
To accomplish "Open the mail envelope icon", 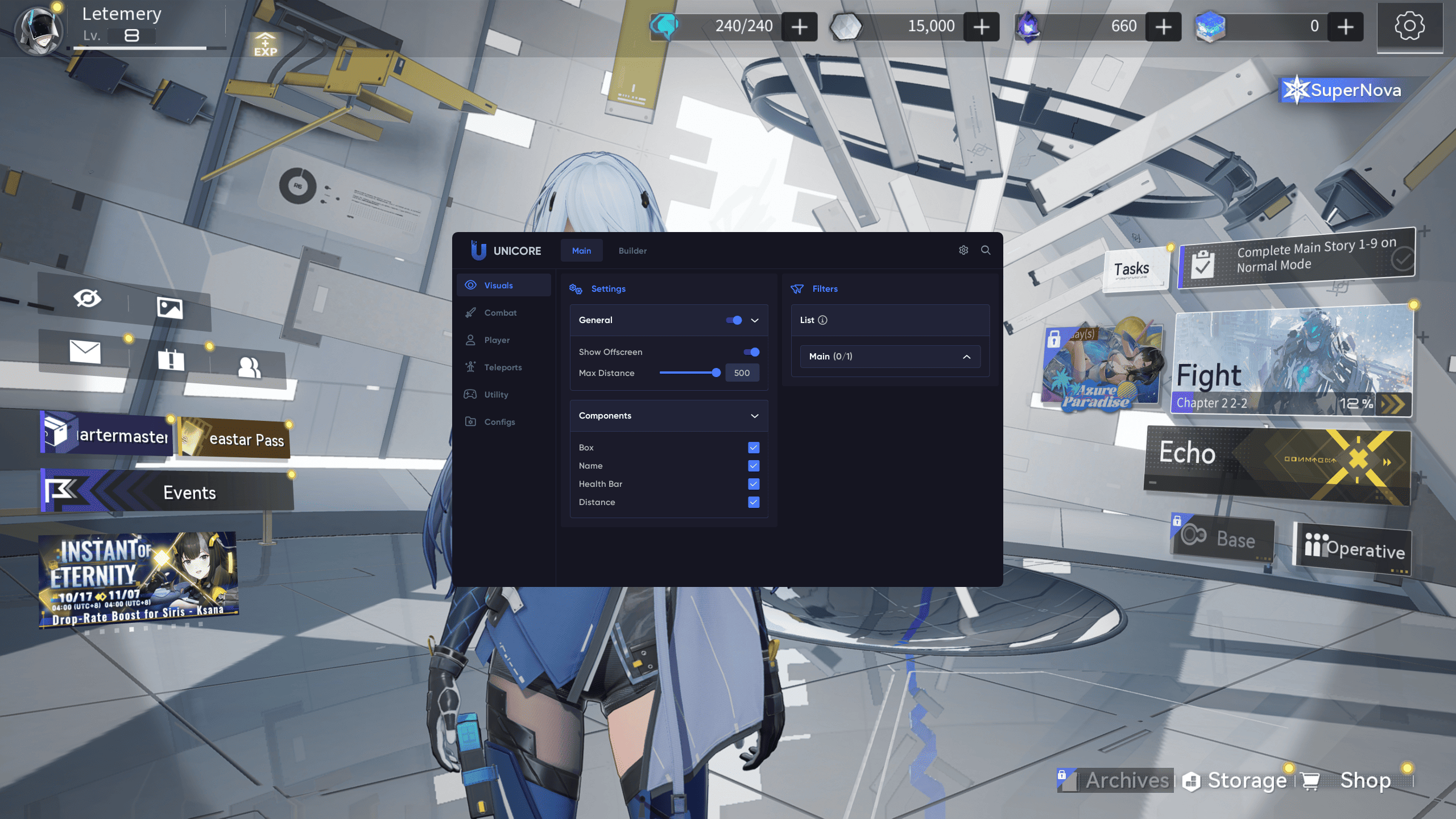I will [85, 351].
